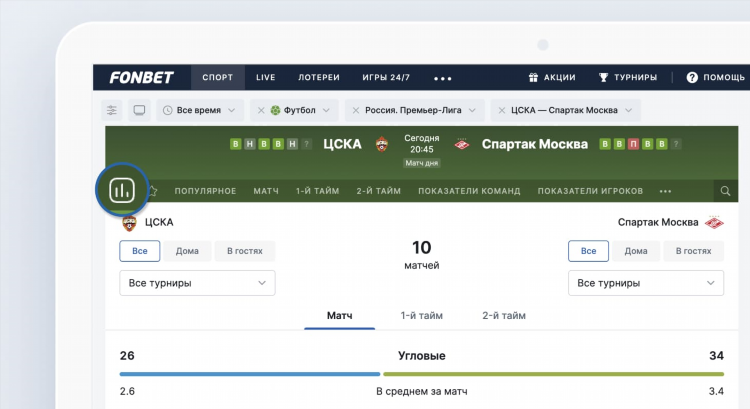
Task: Open the Все время time dropdown
Action: (x=200, y=110)
